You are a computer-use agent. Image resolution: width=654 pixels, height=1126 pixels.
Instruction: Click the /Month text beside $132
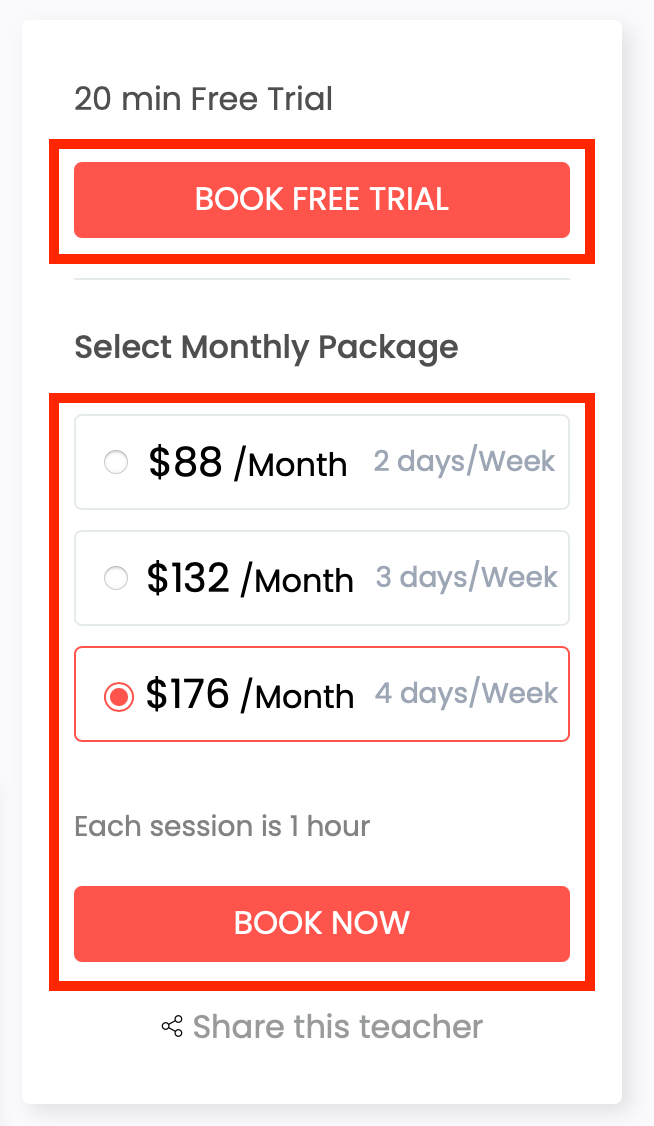point(297,580)
